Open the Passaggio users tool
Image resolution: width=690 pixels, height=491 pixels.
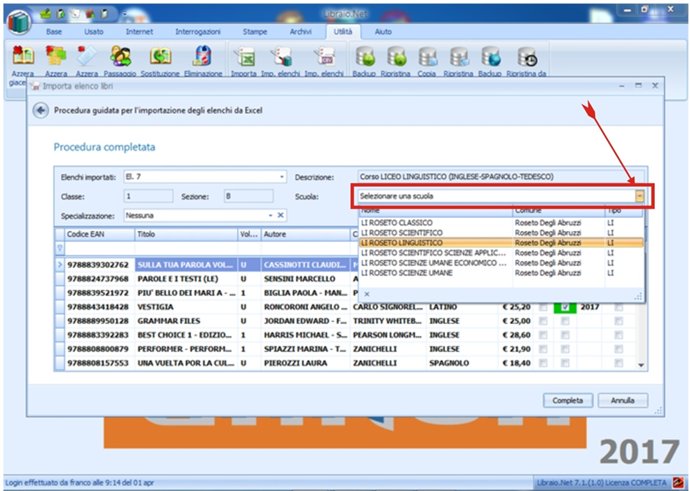click(120, 56)
